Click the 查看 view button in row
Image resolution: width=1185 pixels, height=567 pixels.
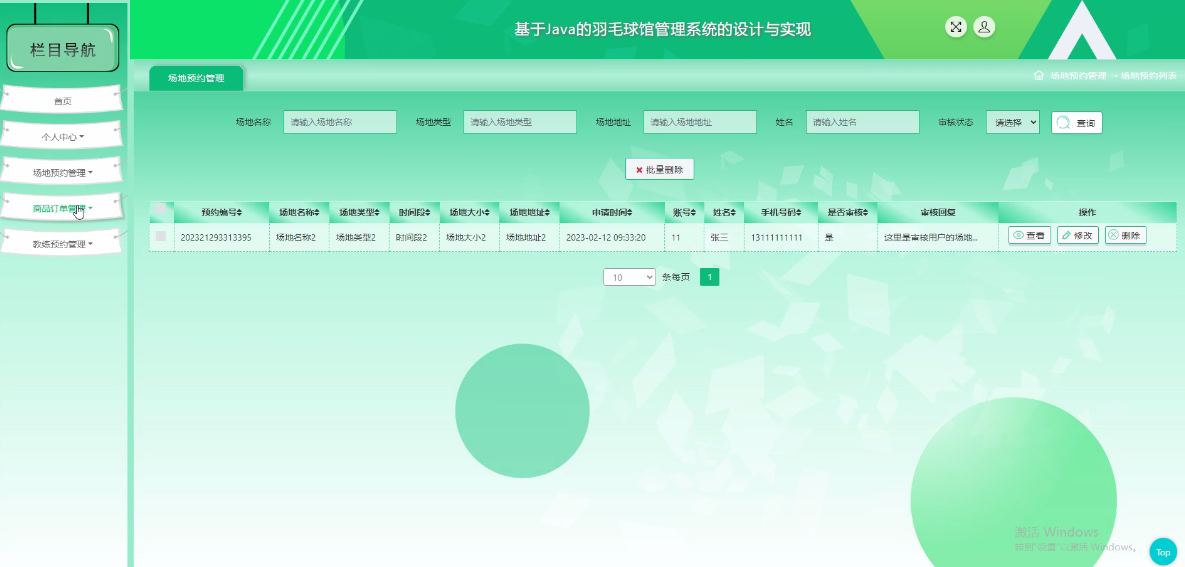(x=1028, y=236)
